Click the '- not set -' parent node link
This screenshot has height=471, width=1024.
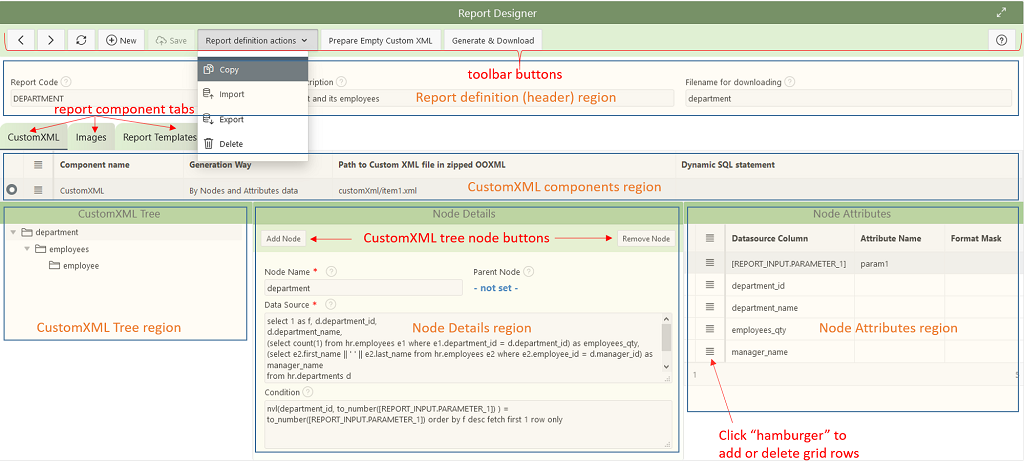click(x=496, y=287)
